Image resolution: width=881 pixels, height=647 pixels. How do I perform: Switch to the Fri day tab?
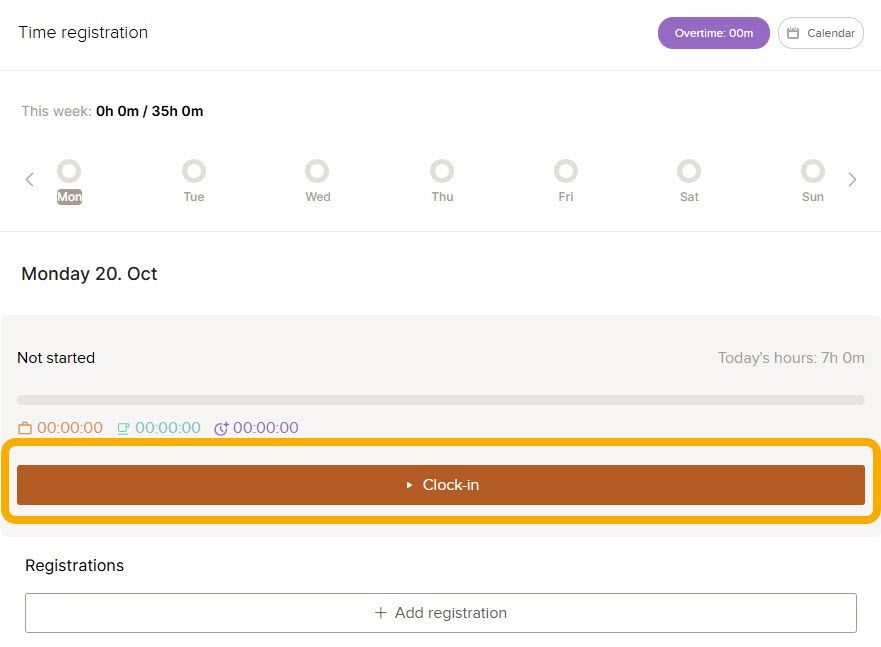[x=566, y=197]
